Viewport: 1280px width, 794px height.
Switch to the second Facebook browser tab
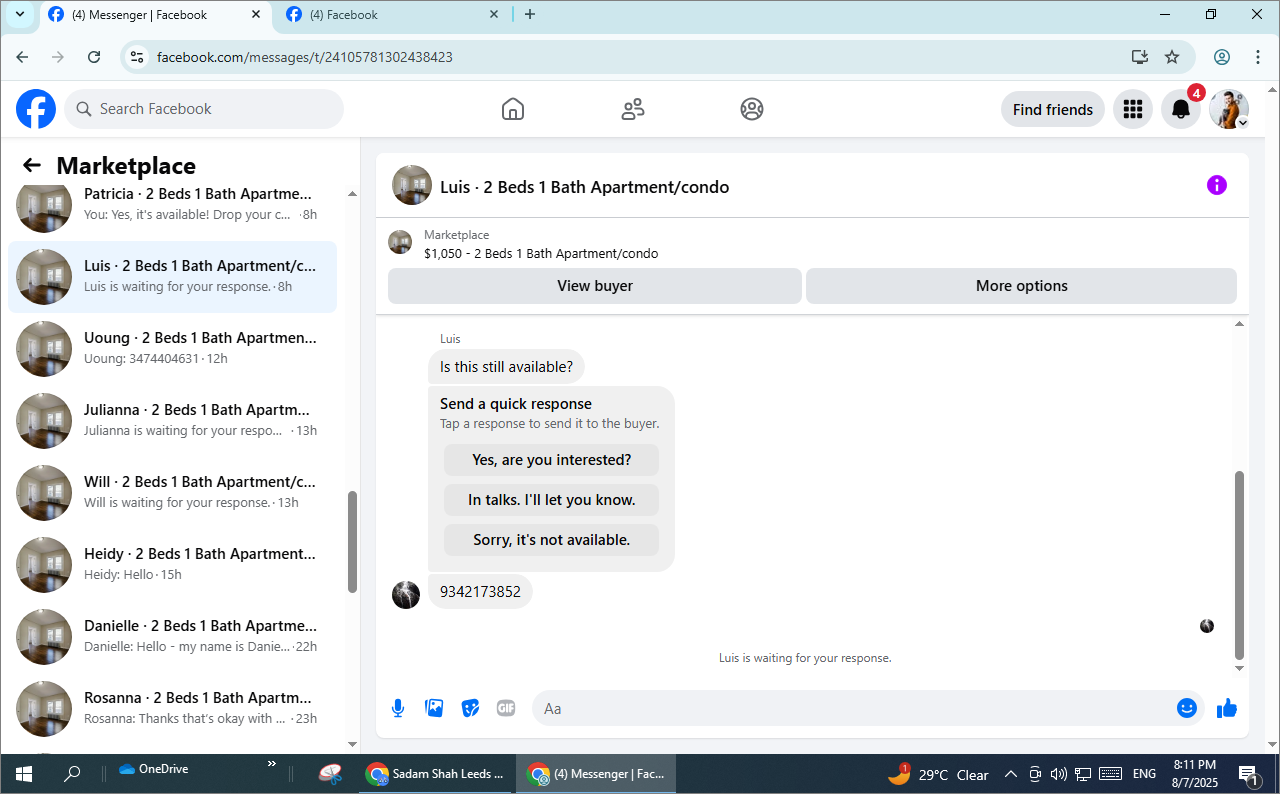(390, 15)
